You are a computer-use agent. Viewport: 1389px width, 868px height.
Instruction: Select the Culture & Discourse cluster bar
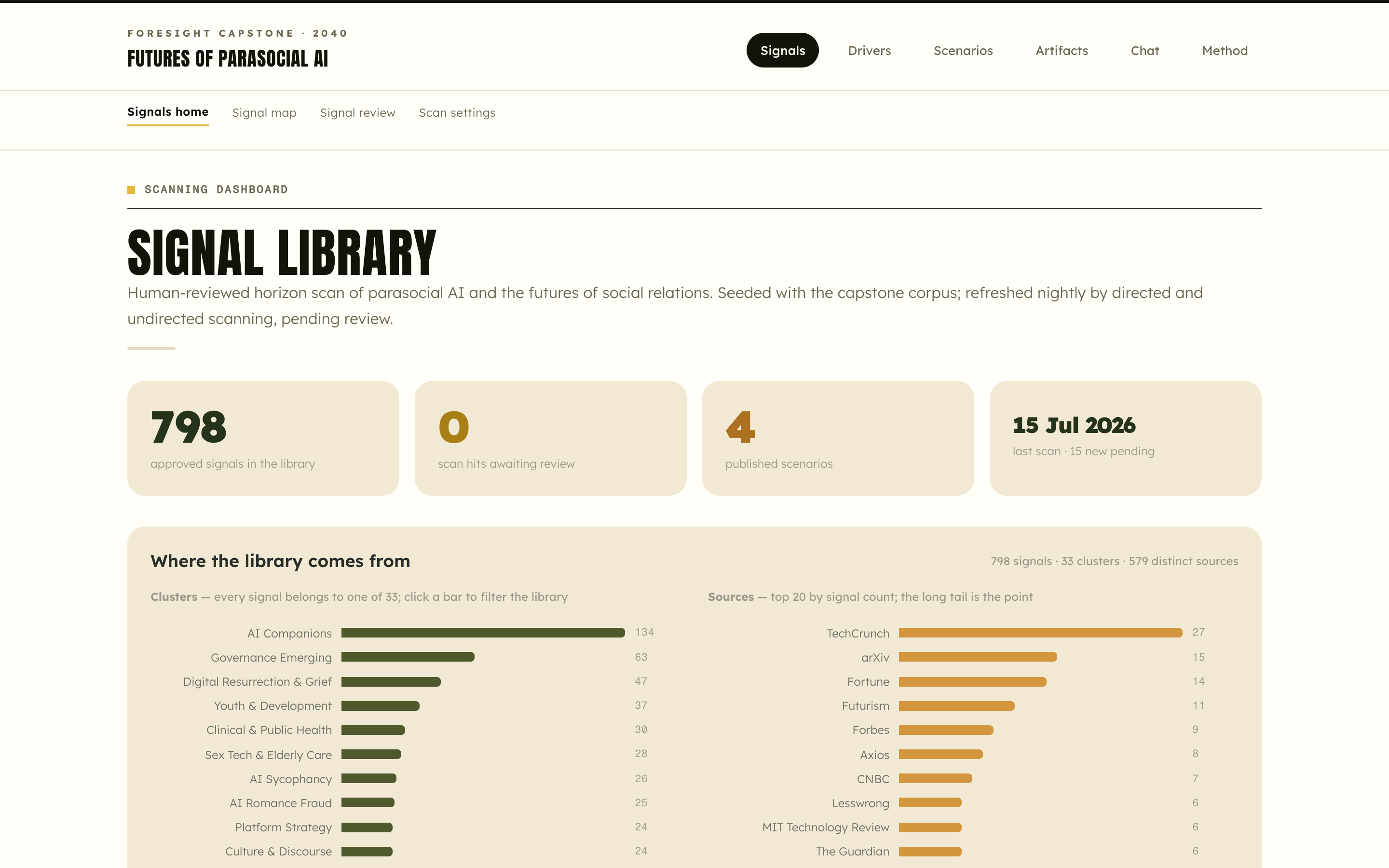(367, 851)
